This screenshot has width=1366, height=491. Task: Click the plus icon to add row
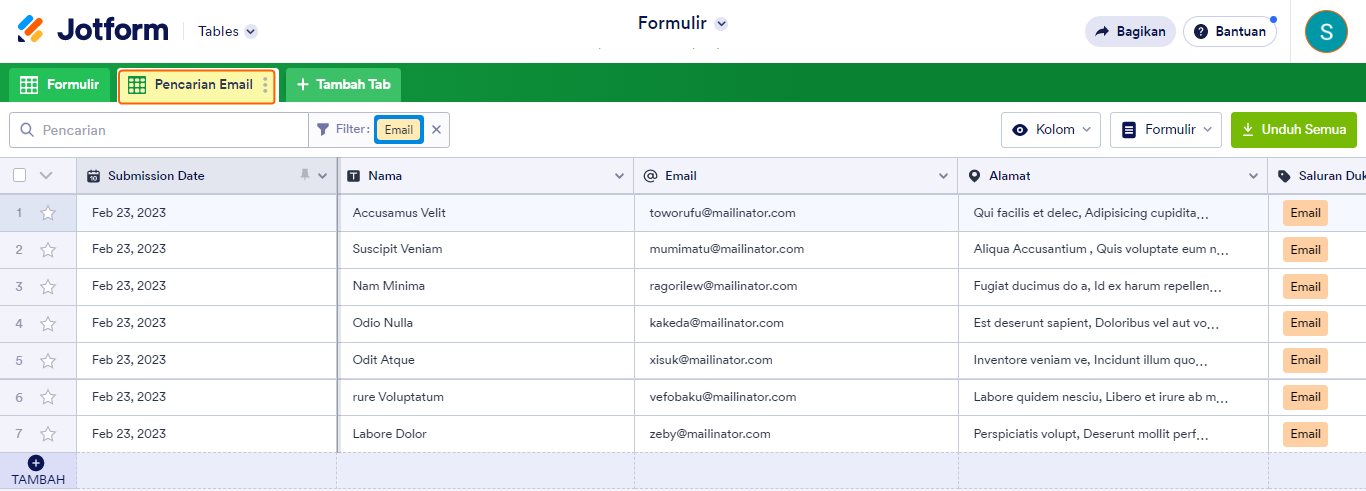pyautogui.click(x=36, y=463)
